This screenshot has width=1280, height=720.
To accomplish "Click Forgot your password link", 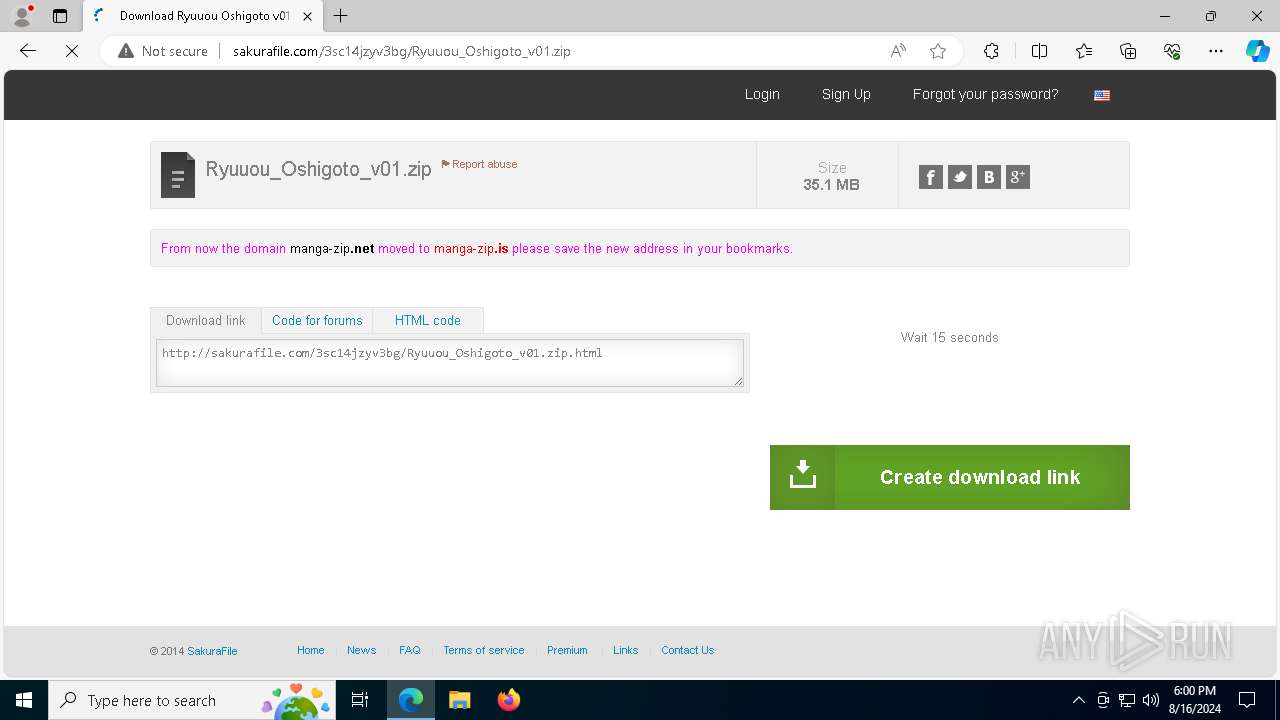I will click(x=985, y=94).
